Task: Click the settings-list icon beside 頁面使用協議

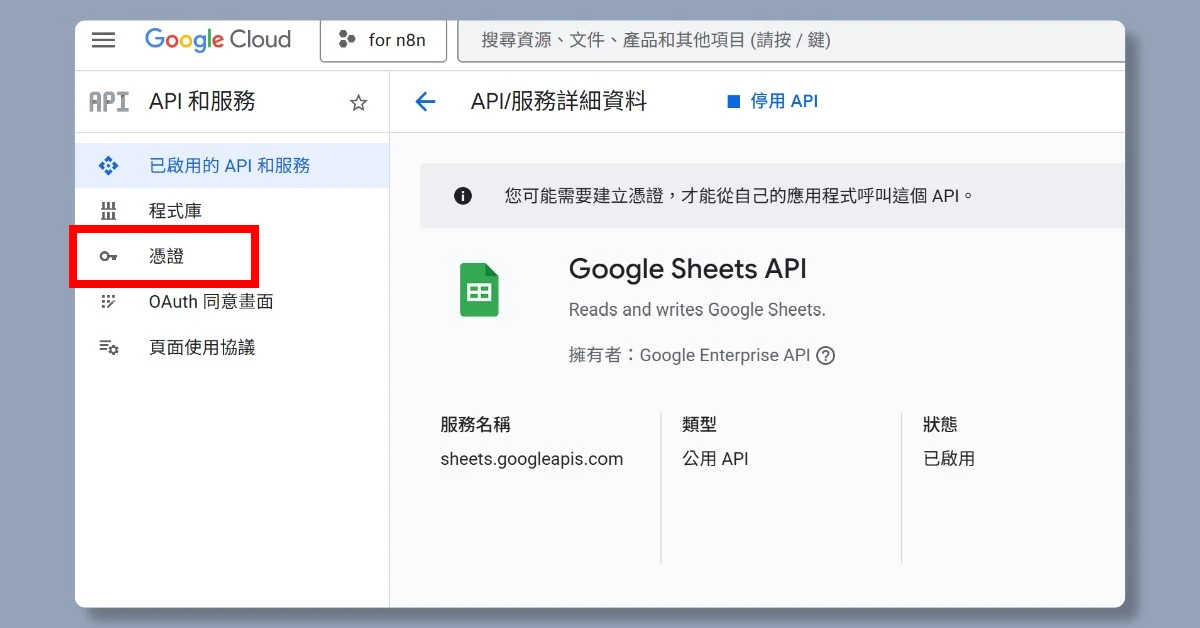Action: [x=108, y=347]
